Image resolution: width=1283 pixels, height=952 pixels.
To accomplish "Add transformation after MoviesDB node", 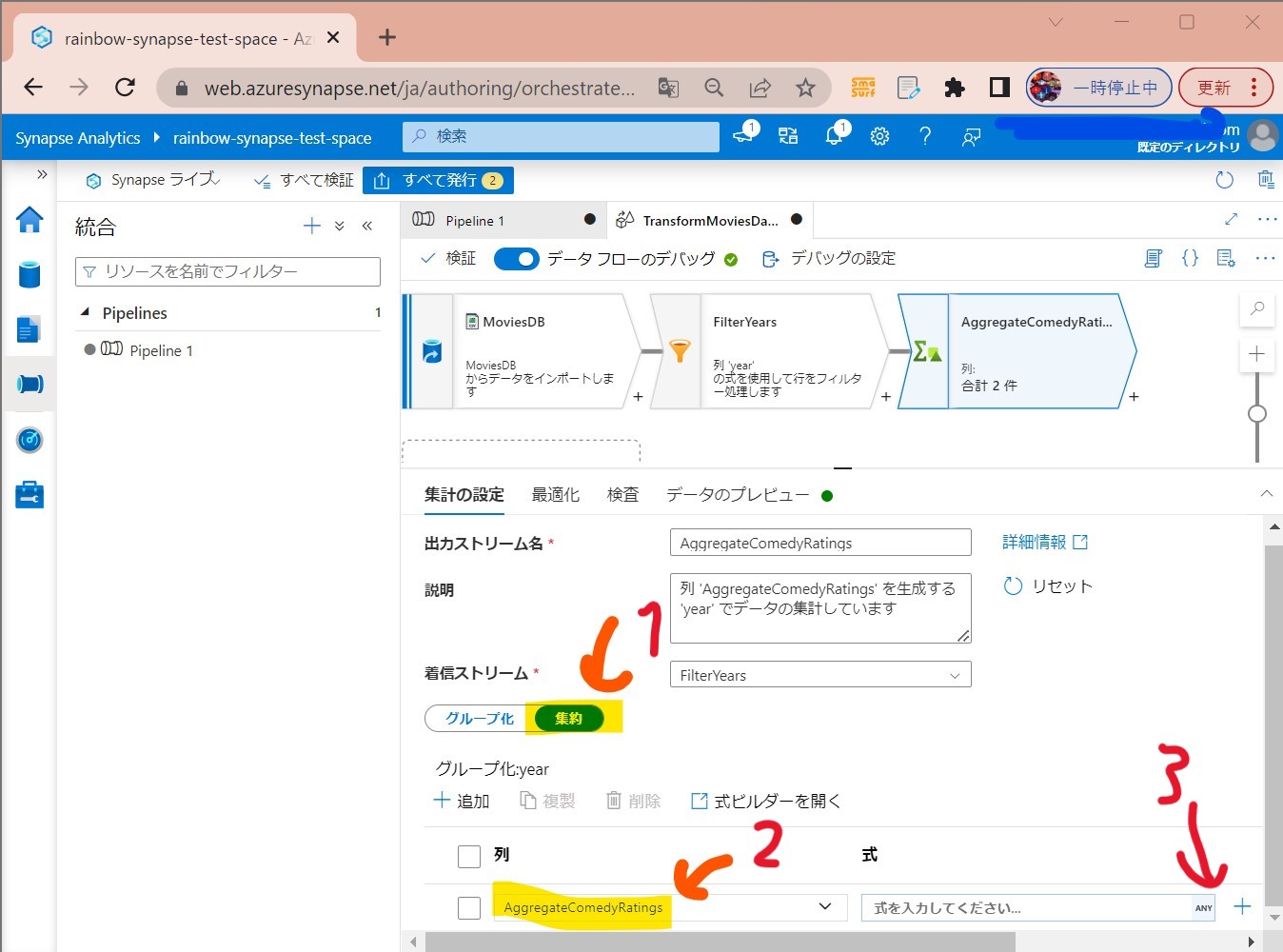I will 638,397.
